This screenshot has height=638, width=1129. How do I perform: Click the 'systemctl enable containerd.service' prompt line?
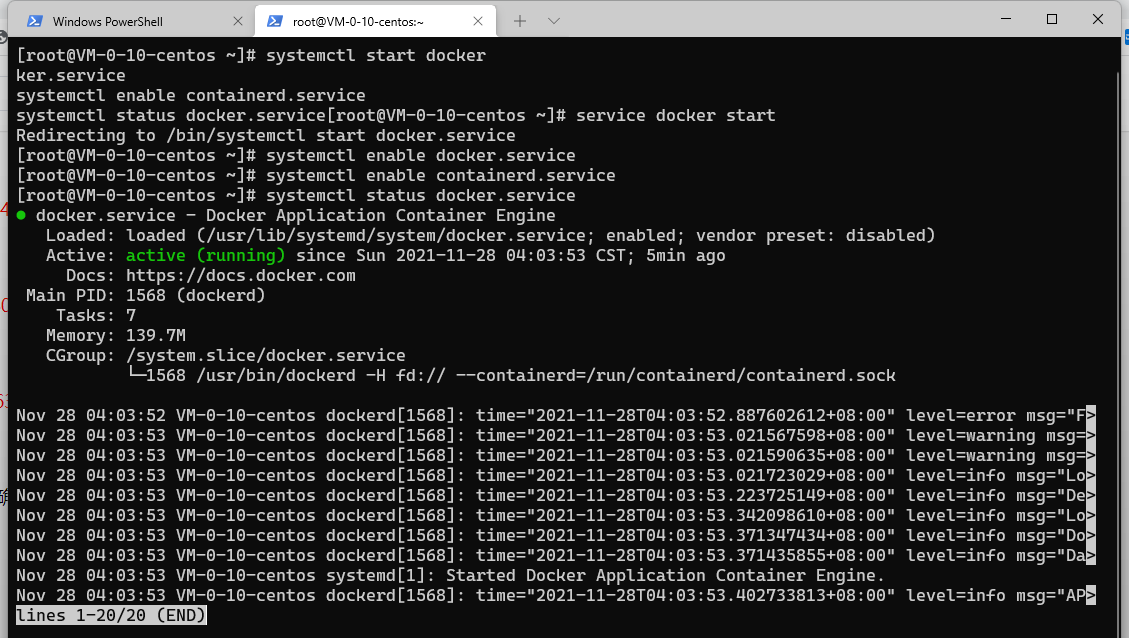click(x=315, y=176)
